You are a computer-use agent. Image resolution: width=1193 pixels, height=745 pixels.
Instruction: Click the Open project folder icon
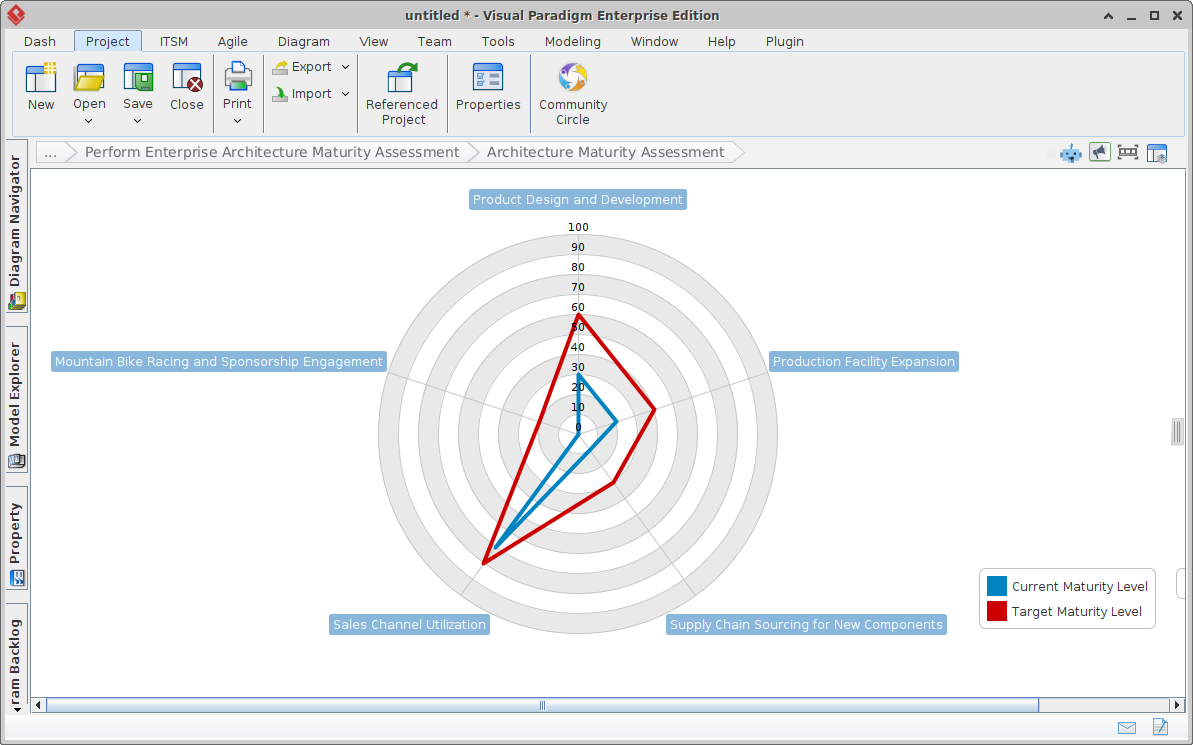tap(89, 78)
